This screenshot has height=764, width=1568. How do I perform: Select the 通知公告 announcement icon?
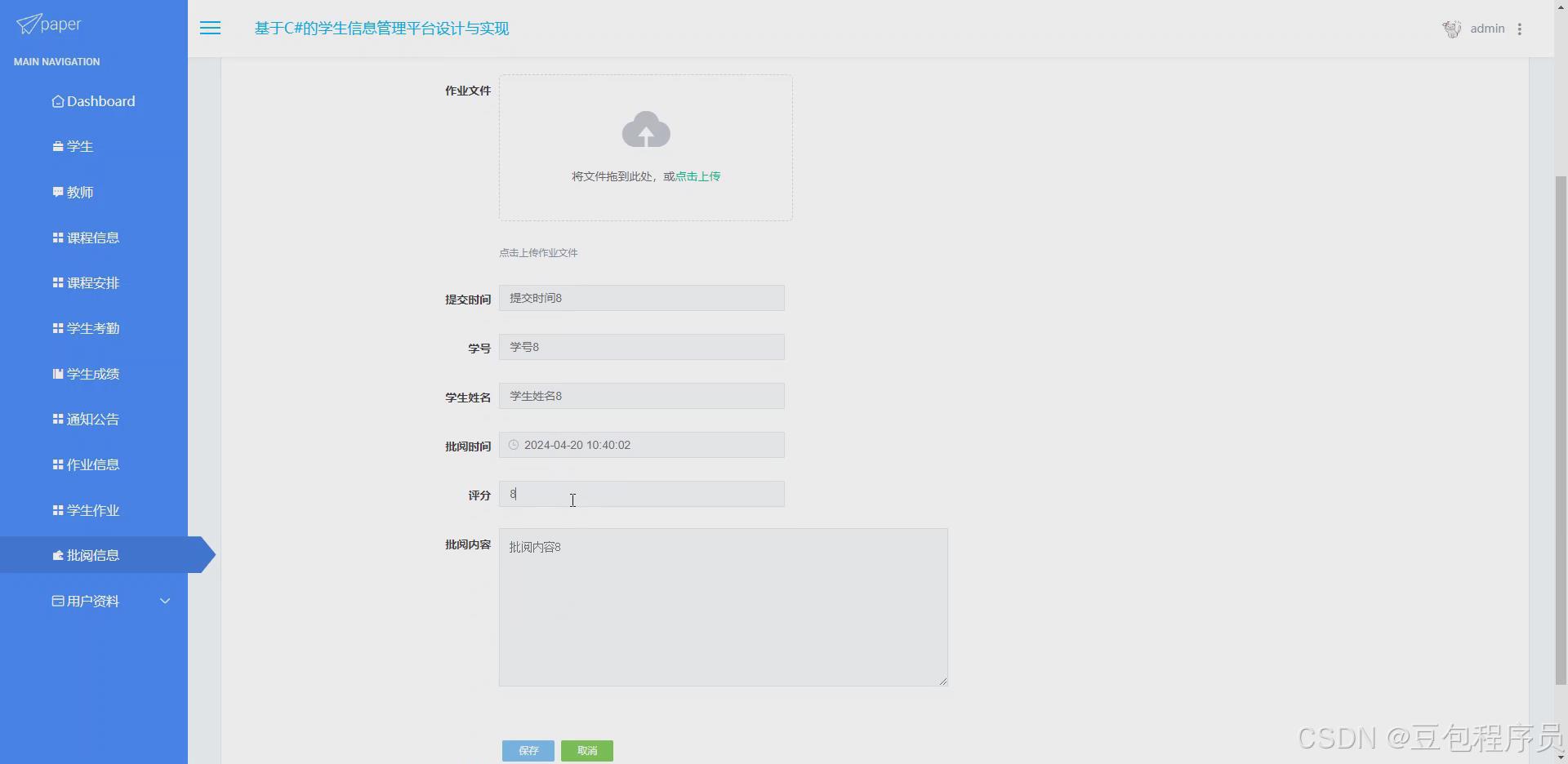click(x=56, y=419)
